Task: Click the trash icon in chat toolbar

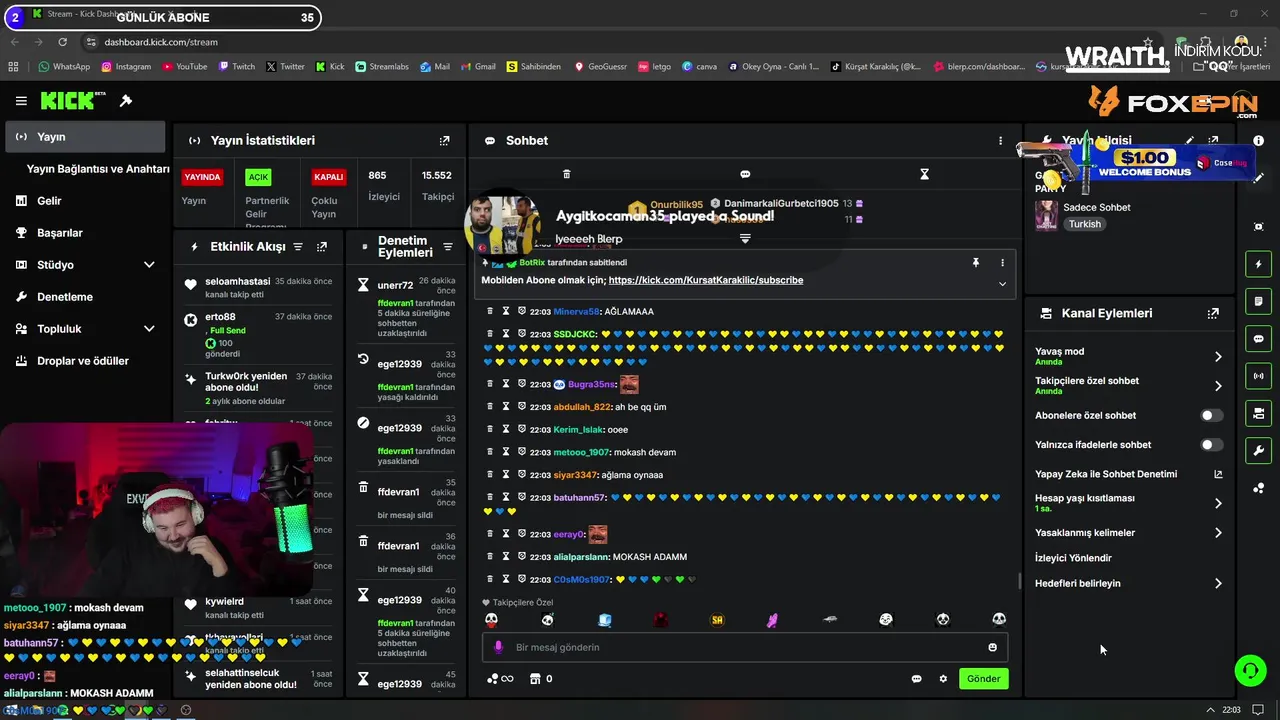Action: [x=566, y=174]
